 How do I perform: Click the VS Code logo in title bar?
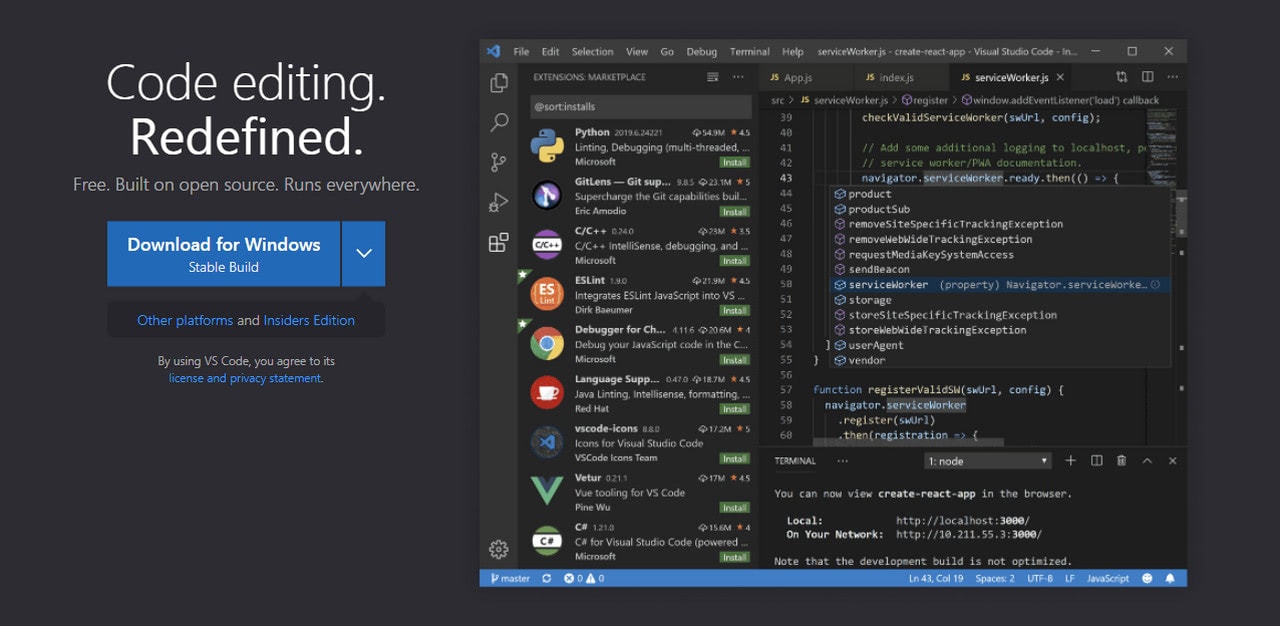click(493, 51)
